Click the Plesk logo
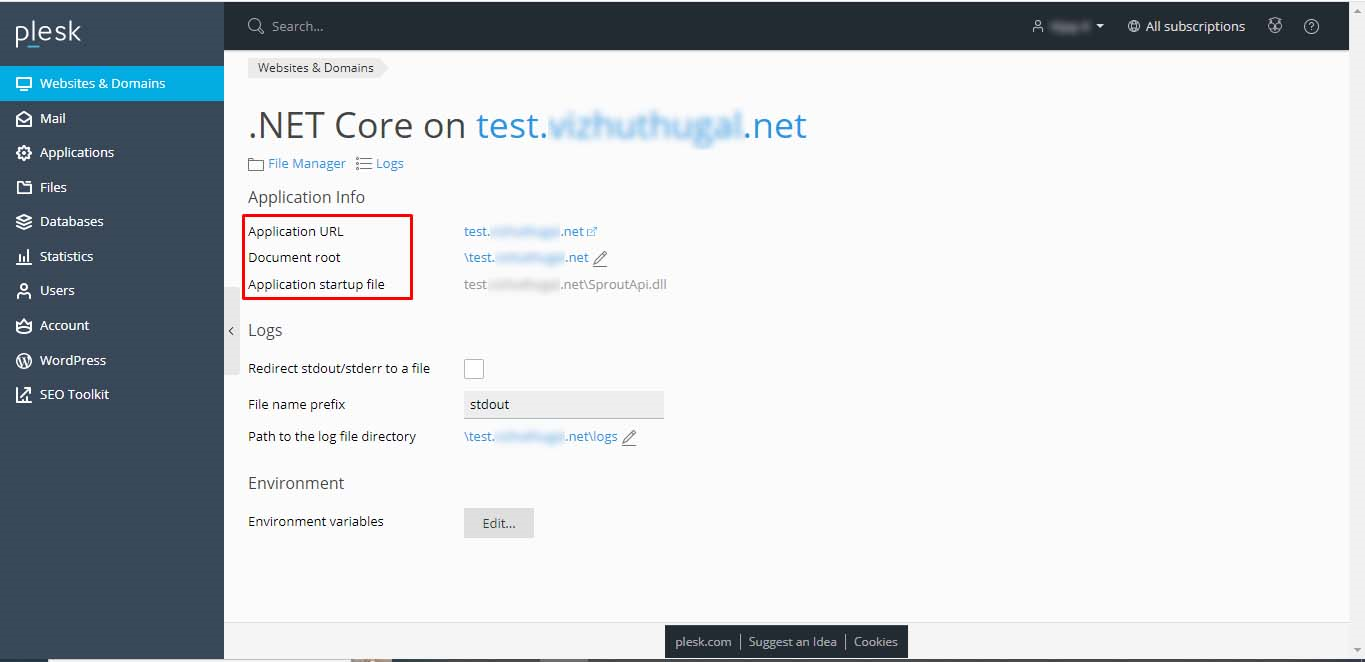 coord(48,34)
